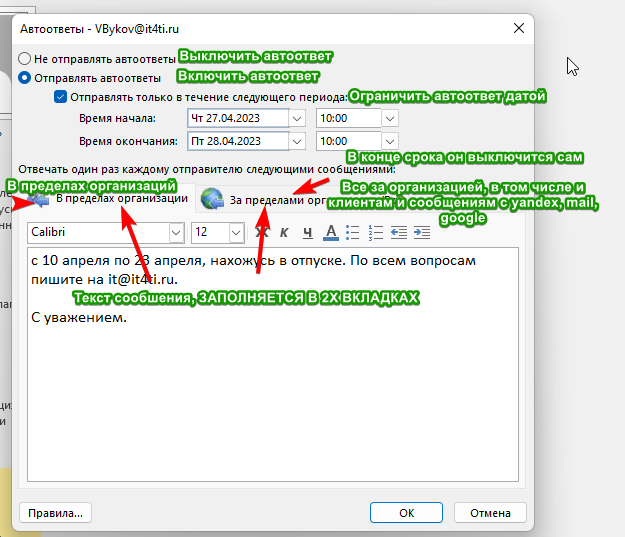Image resolution: width=625 pixels, height=537 pixels.
Task: Decrease the paragraph indent
Action: coord(399,233)
